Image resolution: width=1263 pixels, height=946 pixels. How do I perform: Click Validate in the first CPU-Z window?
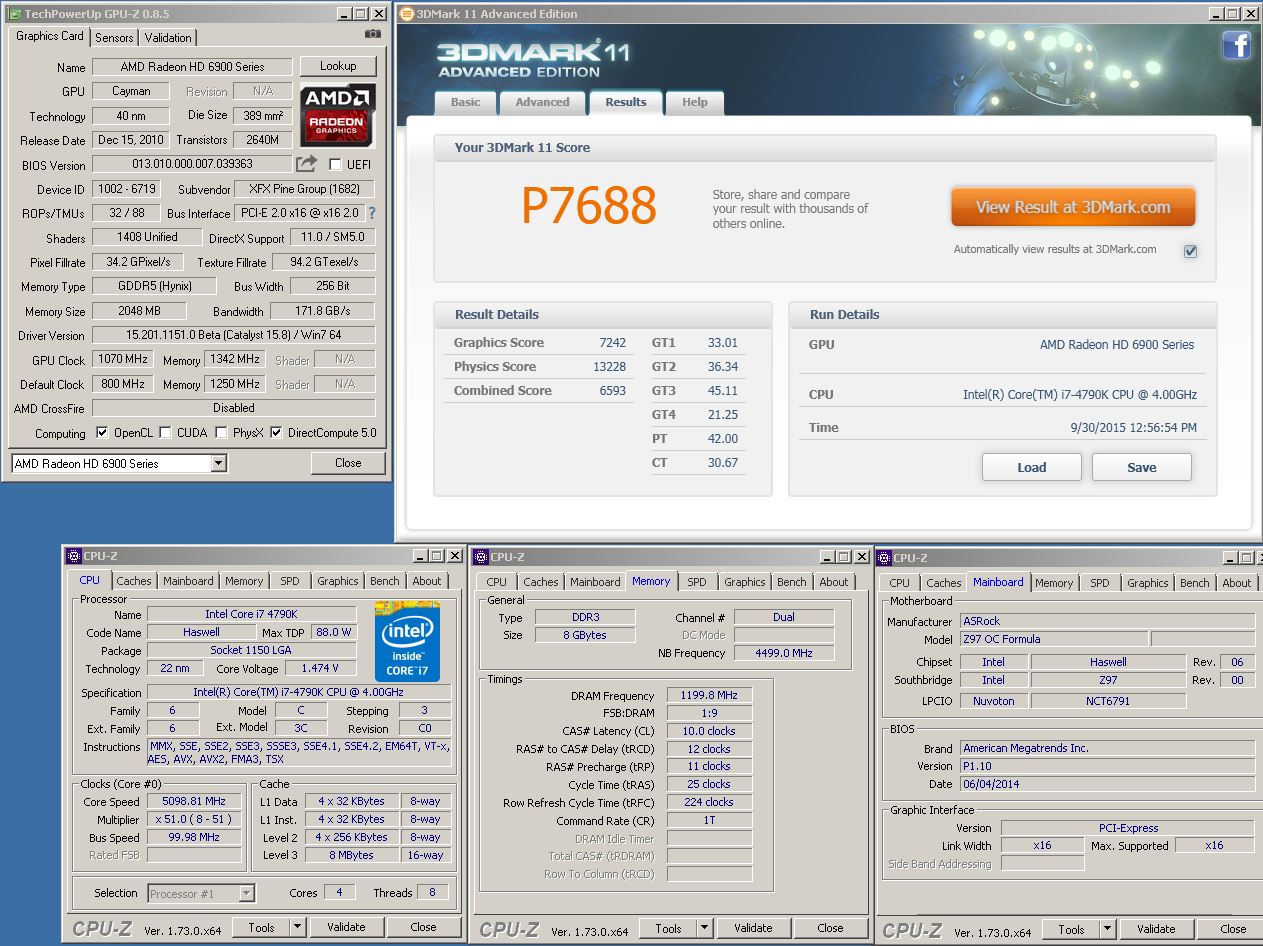[346, 927]
